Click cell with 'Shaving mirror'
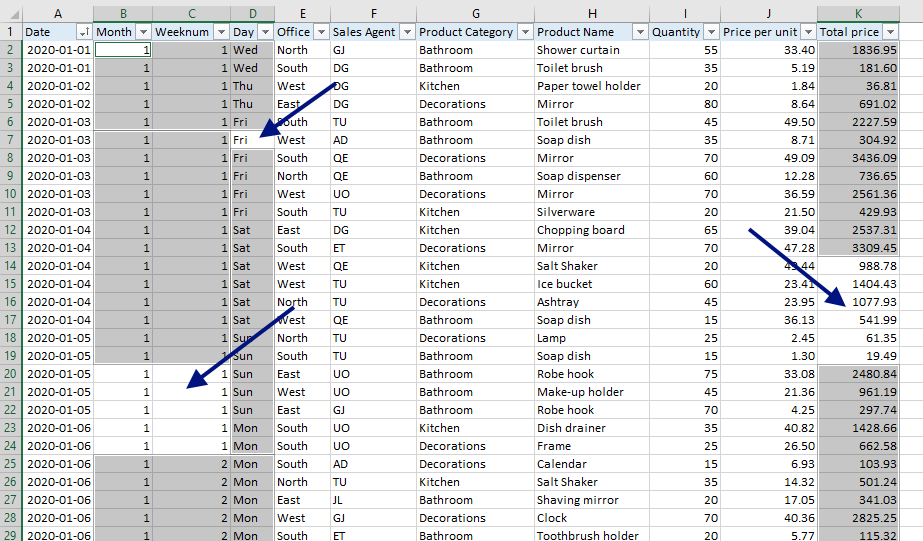Viewport: 923px width, 541px height. [592, 500]
